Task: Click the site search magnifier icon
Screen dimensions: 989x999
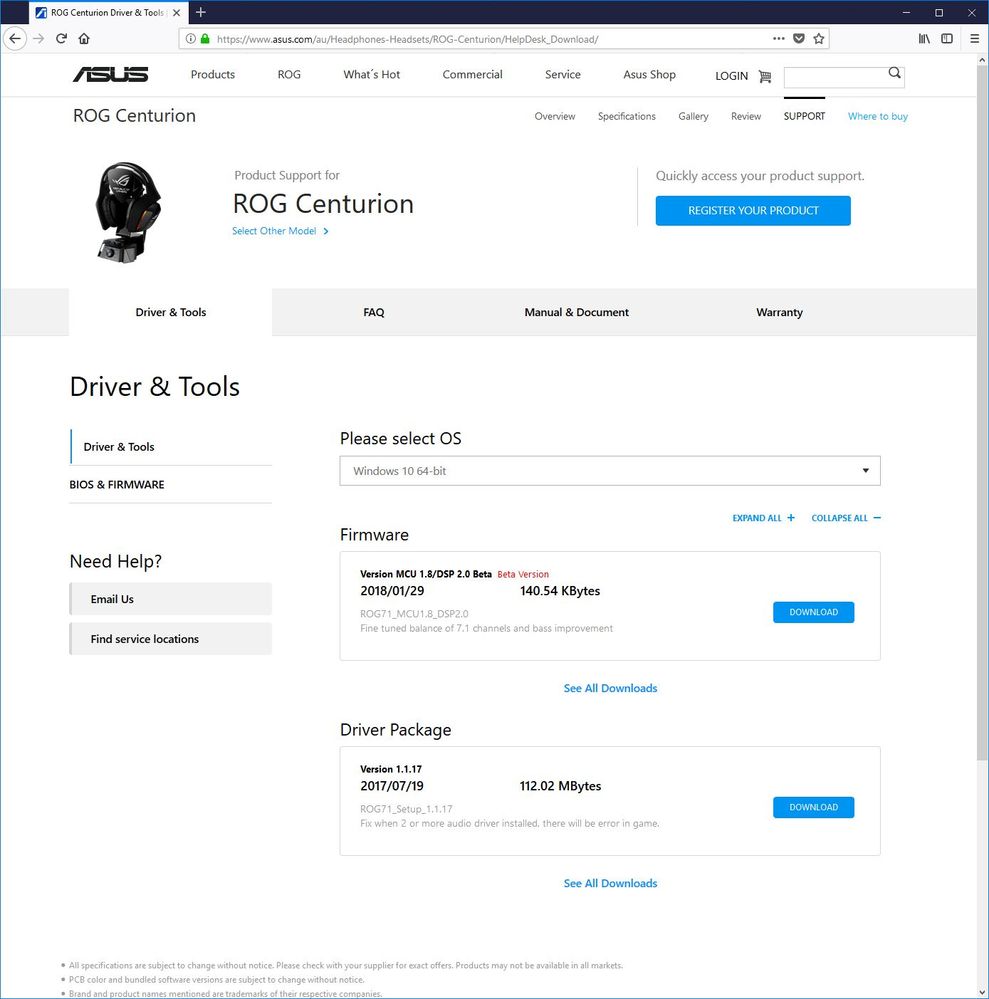Action: [895, 73]
